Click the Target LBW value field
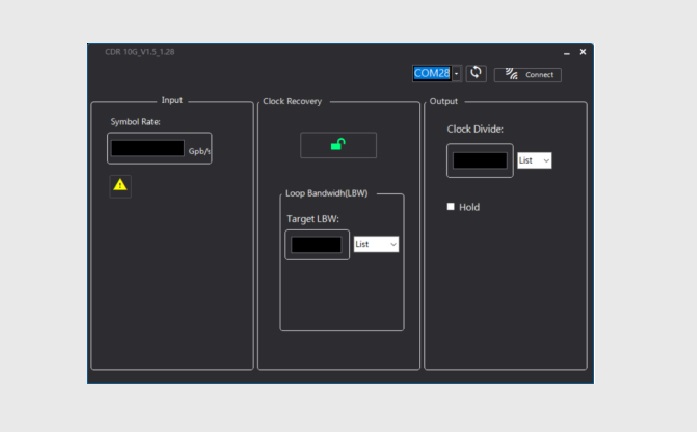The image size is (697, 432). [x=316, y=244]
